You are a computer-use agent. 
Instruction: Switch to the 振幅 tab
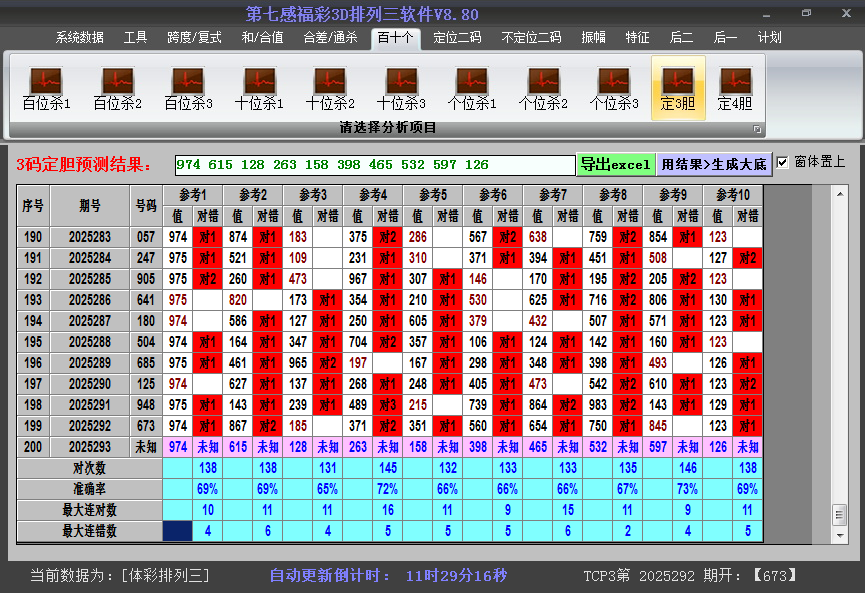coord(594,37)
